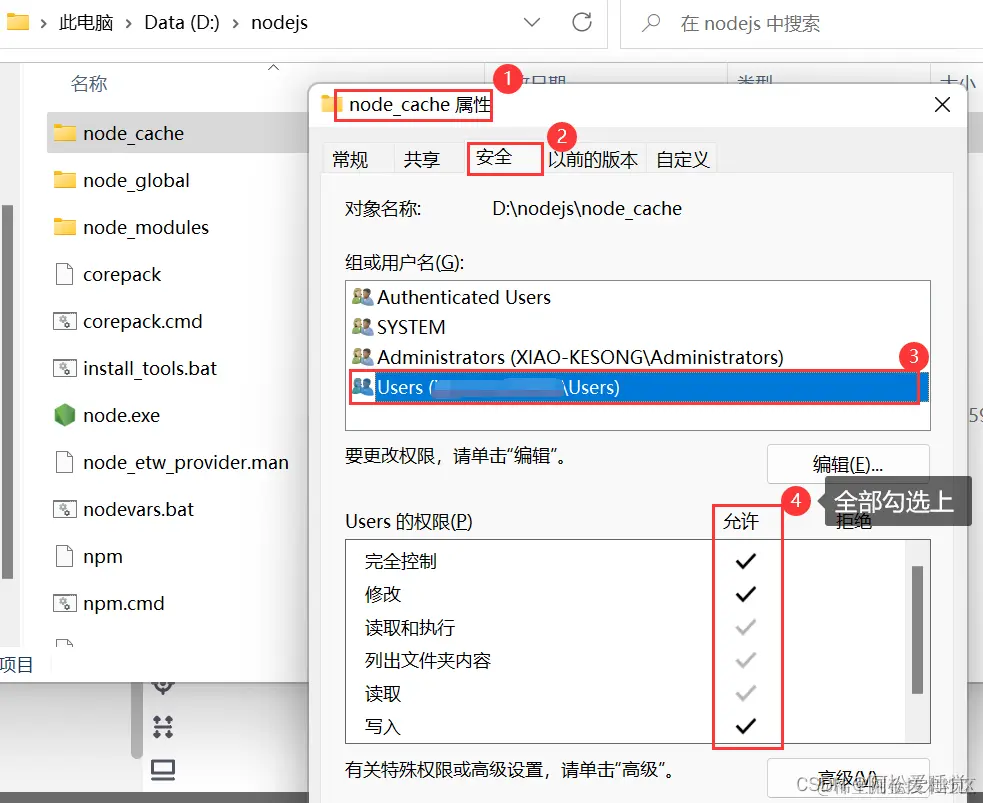Click the 修改 permission row

coord(627,594)
